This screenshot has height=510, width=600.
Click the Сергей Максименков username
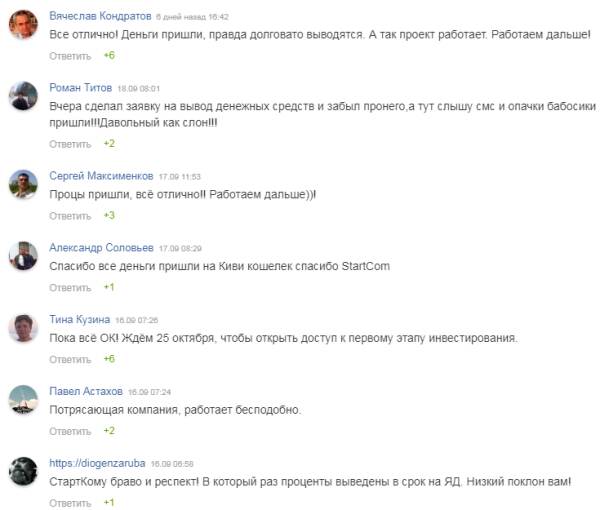[x=101, y=175]
